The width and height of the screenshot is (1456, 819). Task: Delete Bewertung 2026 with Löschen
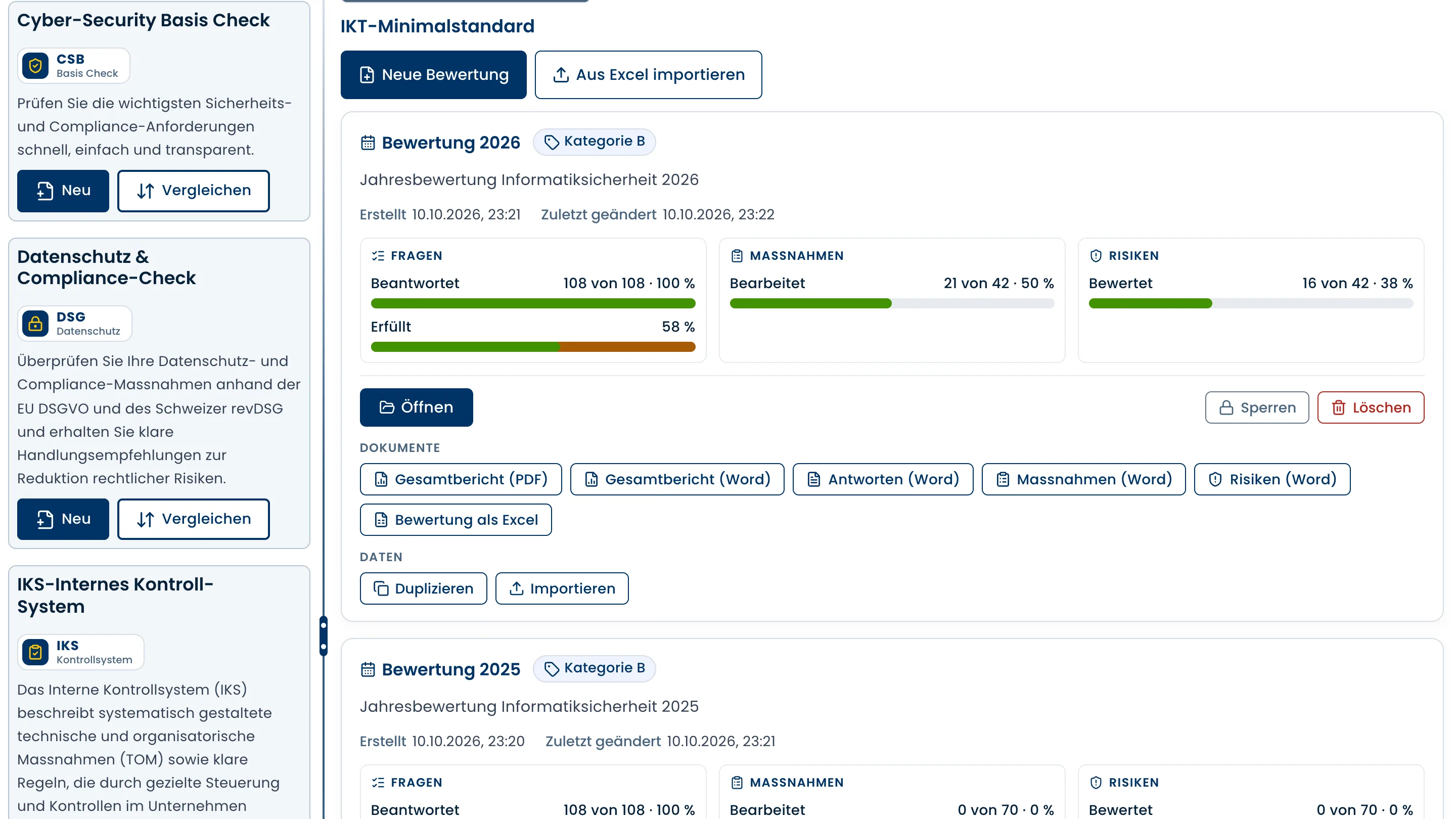click(x=1371, y=407)
